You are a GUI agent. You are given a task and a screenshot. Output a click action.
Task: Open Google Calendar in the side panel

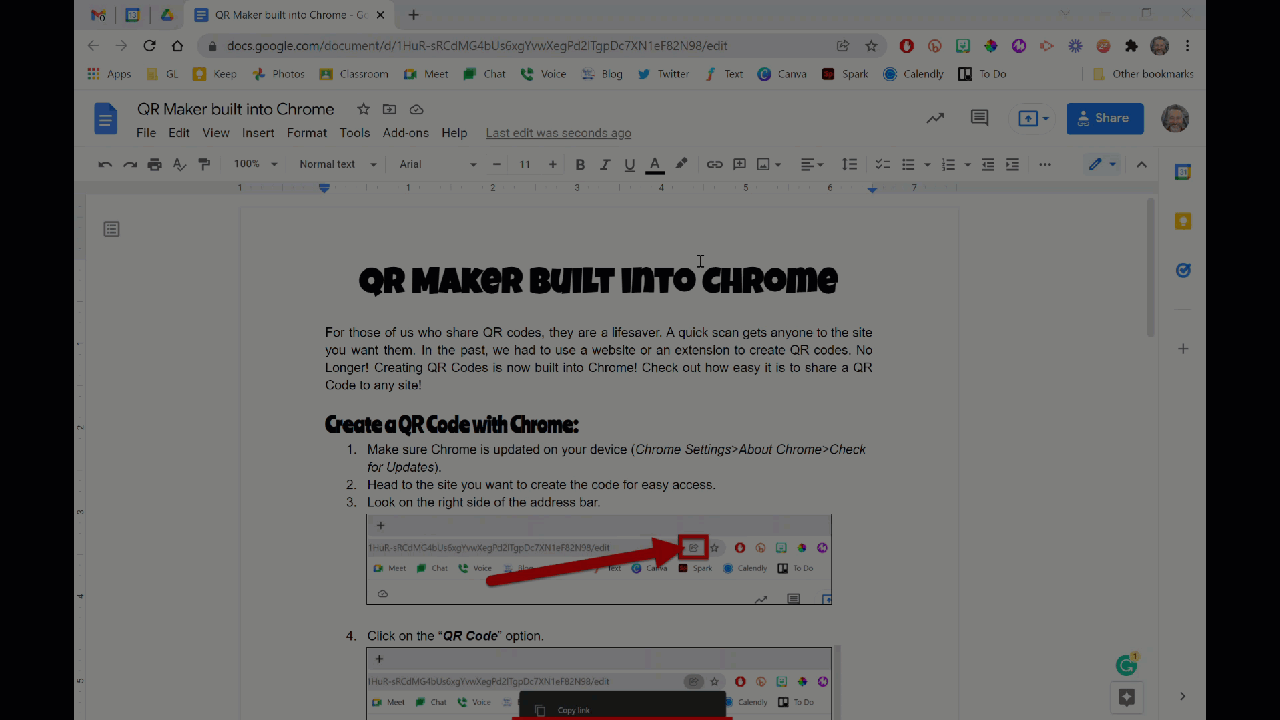pos(1183,172)
